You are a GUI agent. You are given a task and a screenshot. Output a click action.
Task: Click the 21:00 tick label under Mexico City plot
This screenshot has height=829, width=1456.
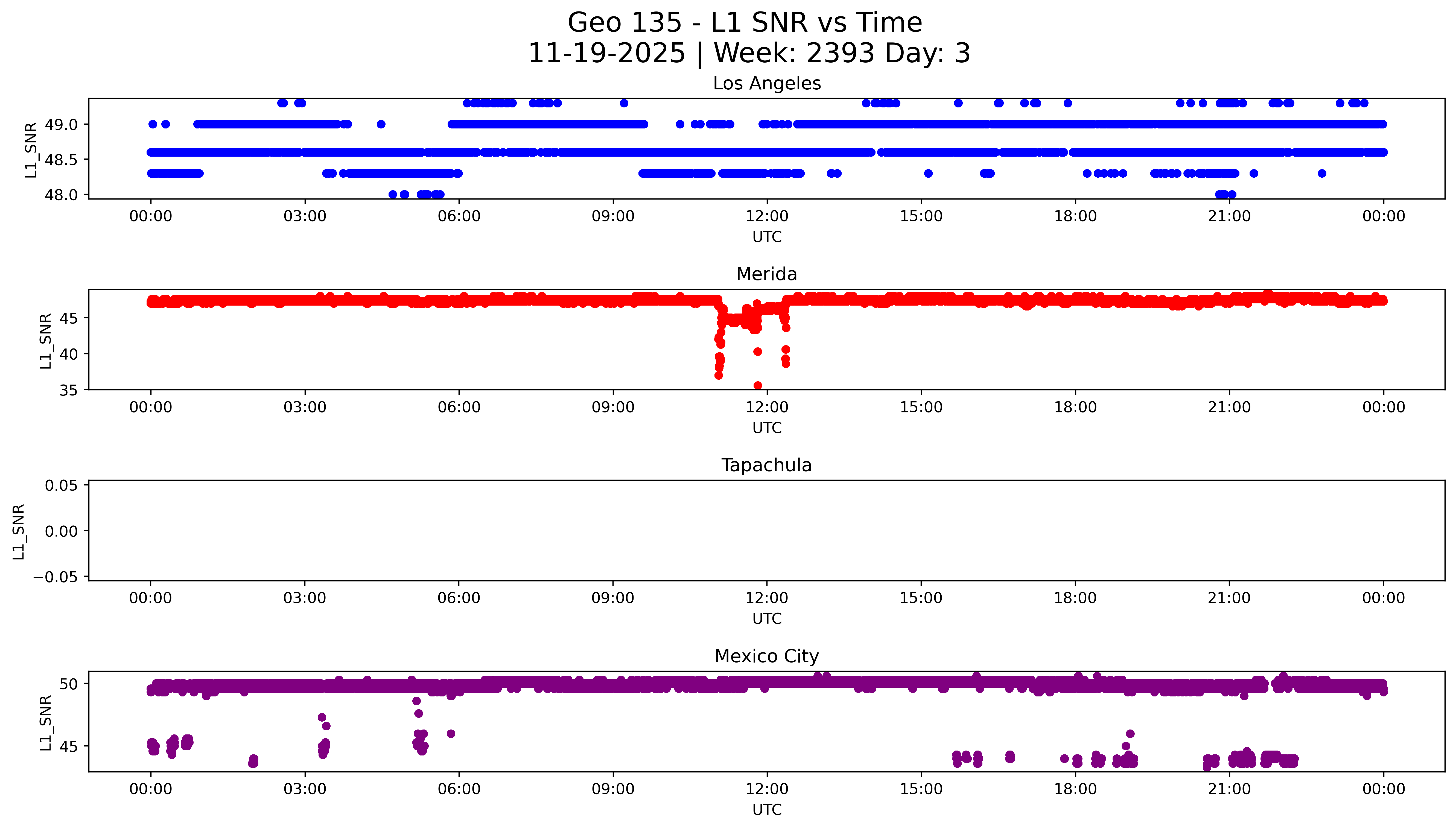(1229, 789)
